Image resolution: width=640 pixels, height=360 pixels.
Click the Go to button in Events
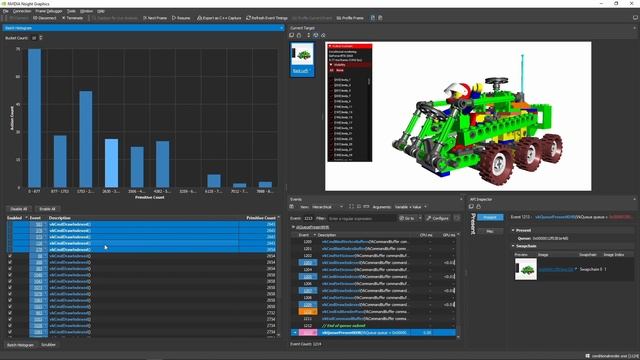pos(407,218)
